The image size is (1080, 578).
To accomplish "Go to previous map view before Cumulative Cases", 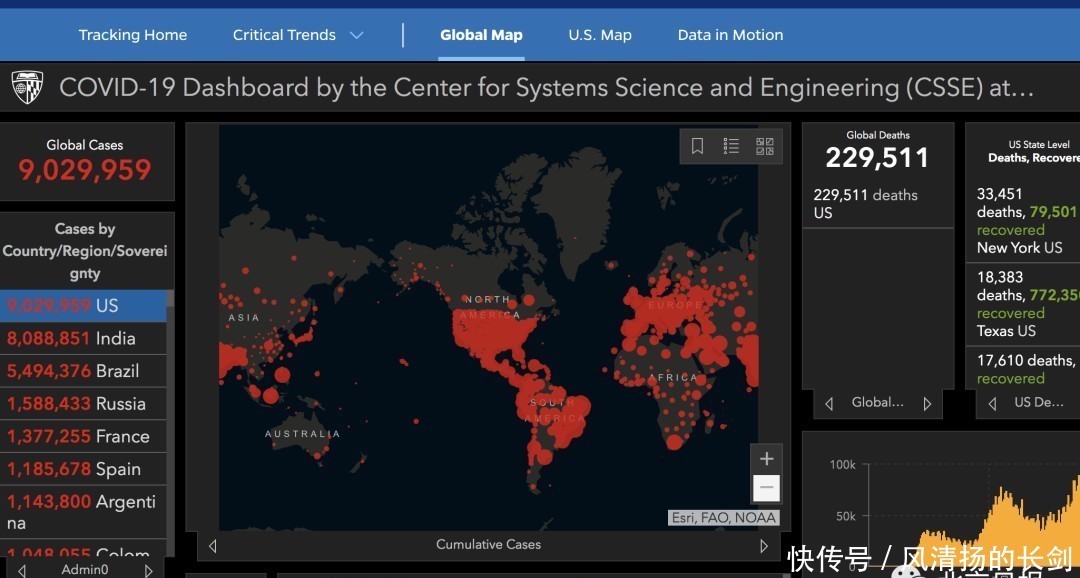I will point(212,546).
